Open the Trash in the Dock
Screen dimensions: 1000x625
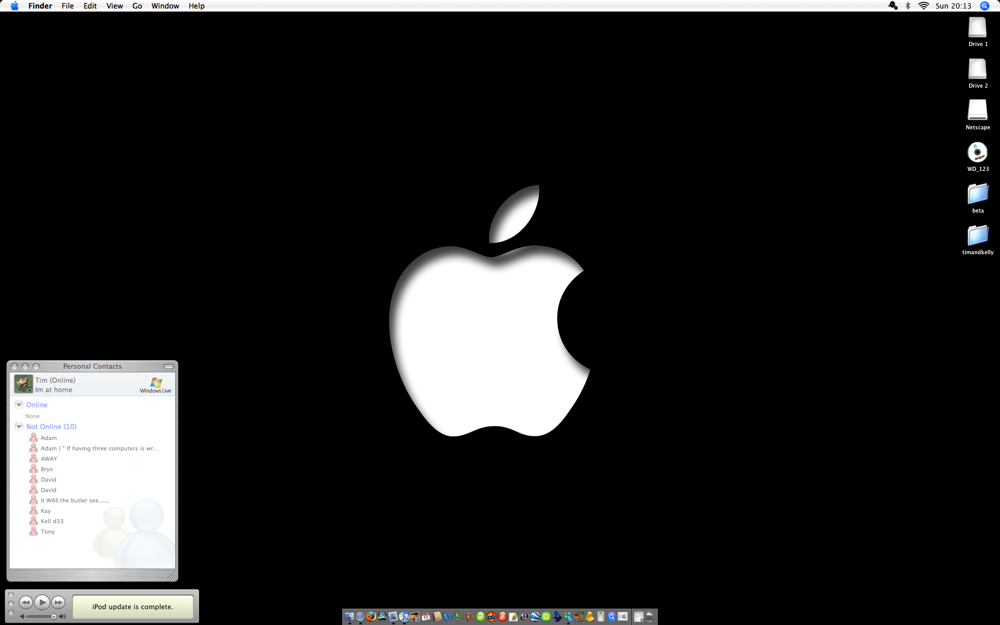coord(649,616)
